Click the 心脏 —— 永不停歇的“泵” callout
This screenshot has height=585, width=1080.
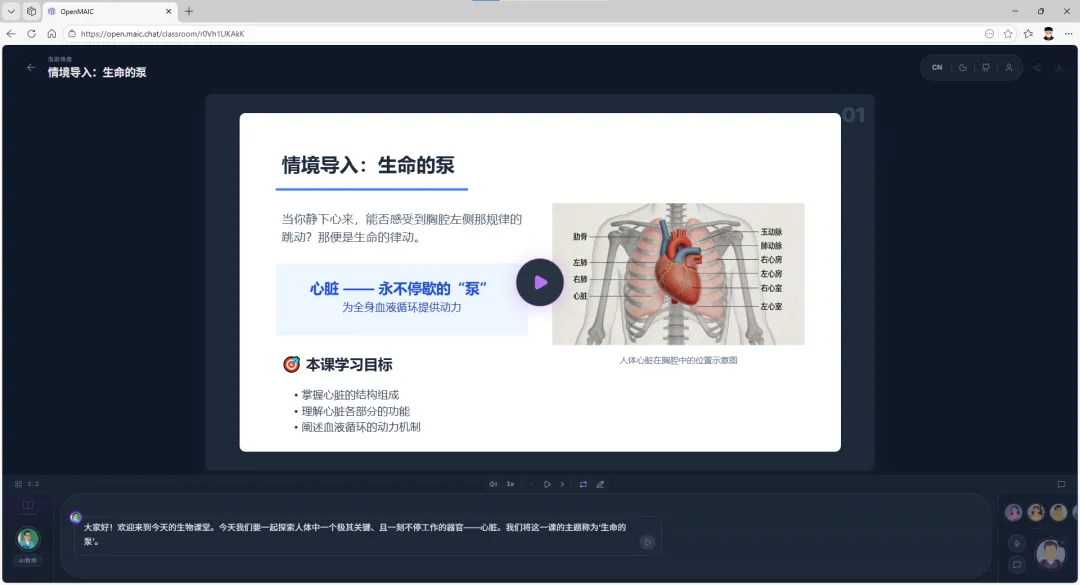tap(398, 289)
